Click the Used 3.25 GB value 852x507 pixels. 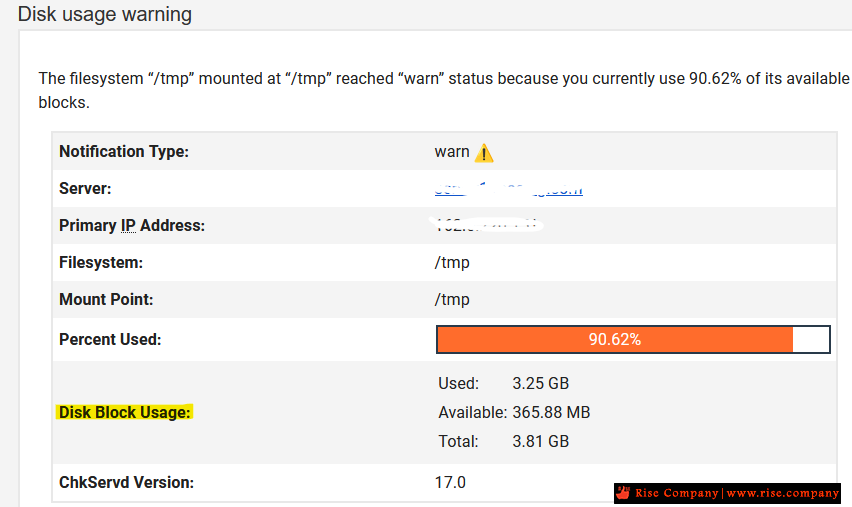[x=541, y=384]
